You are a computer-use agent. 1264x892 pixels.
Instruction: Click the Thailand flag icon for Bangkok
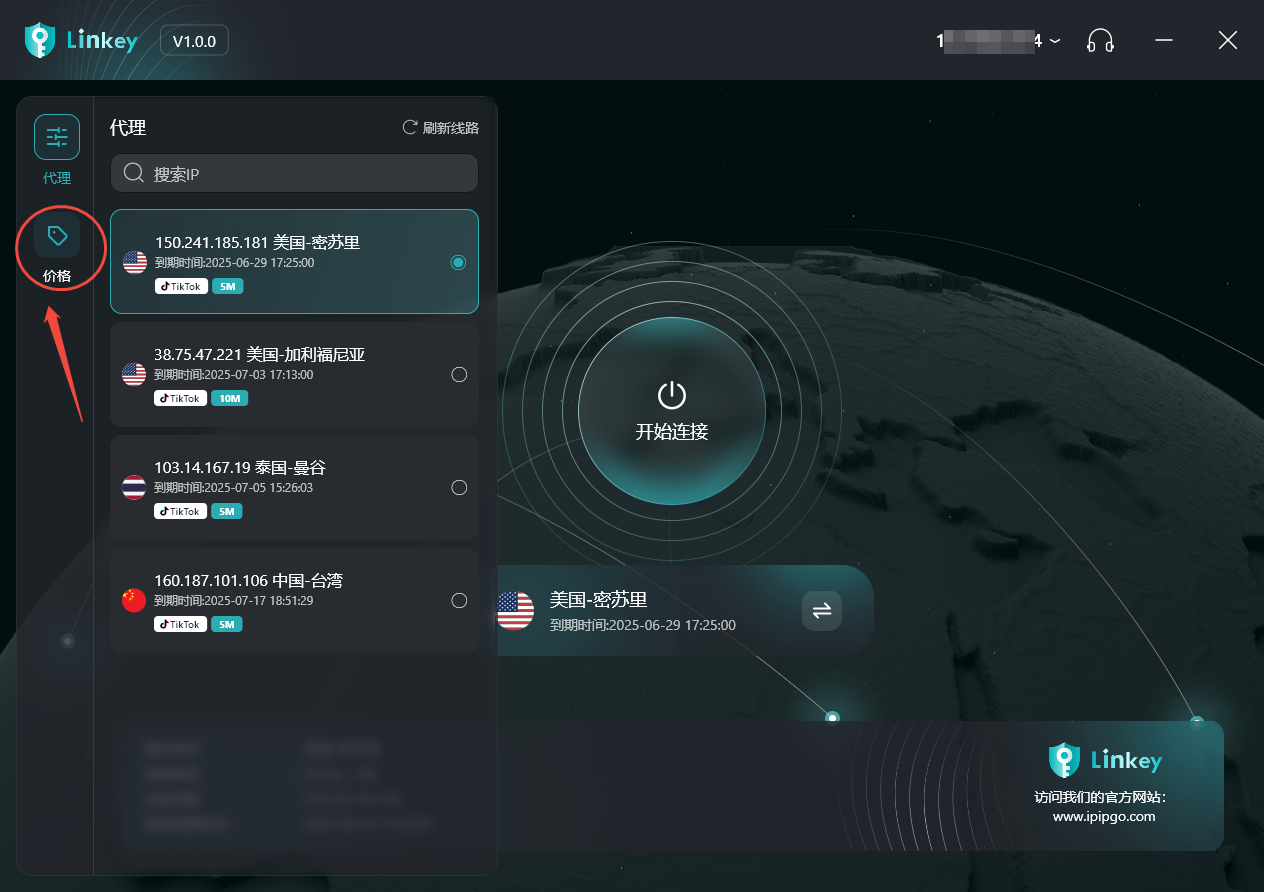134,487
